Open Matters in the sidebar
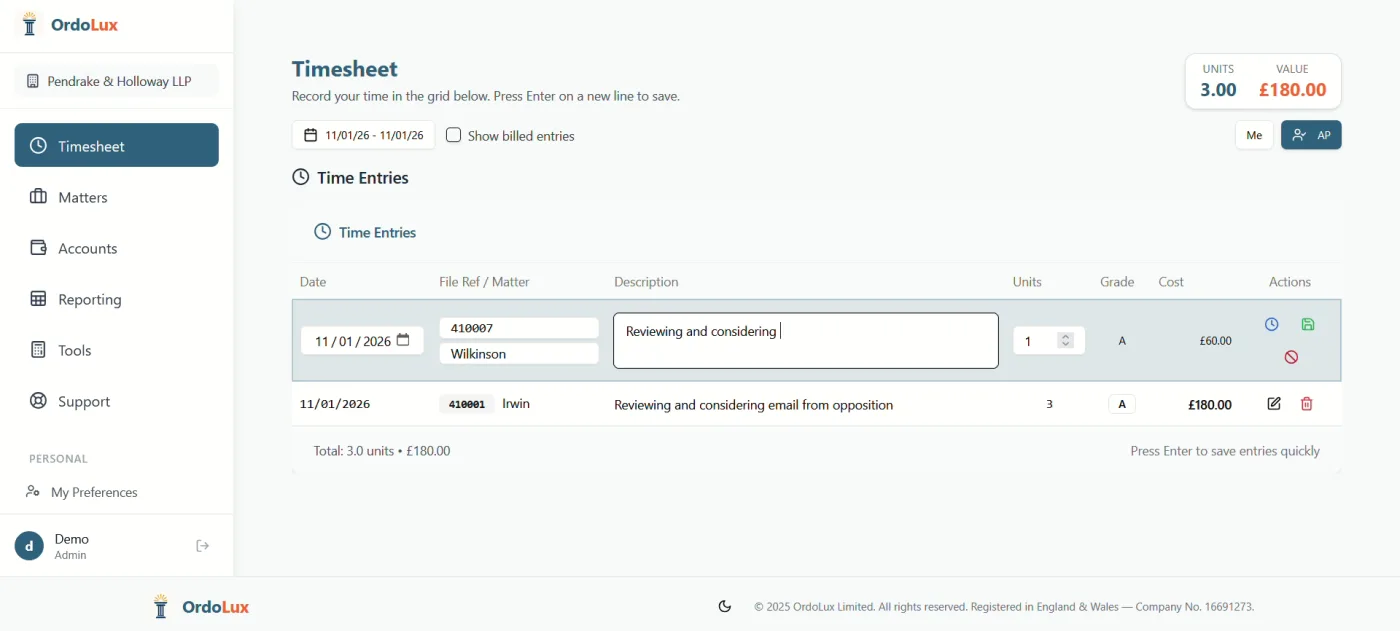Viewport: 1400px width, 631px height. 83,197
